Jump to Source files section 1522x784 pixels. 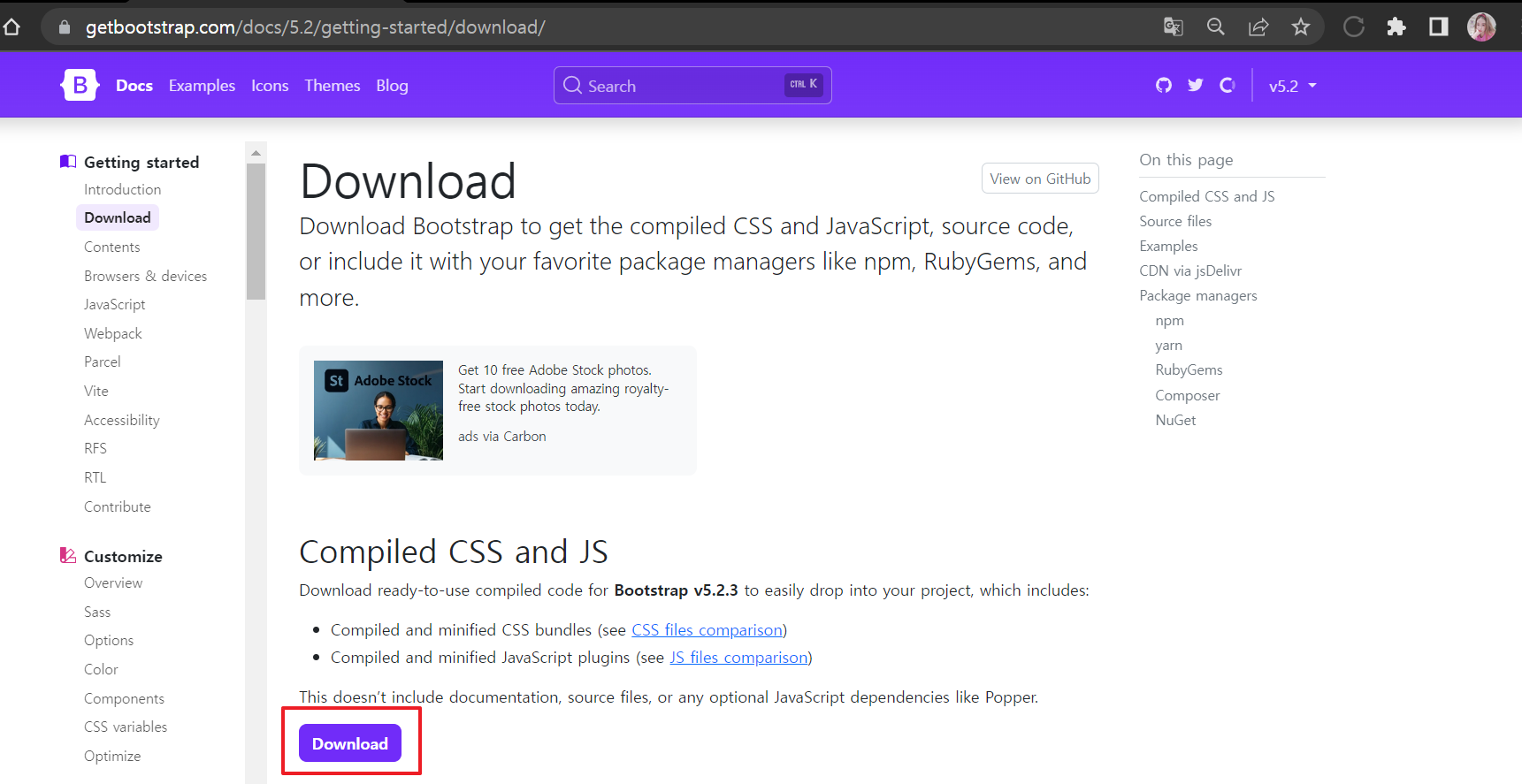[1175, 221]
